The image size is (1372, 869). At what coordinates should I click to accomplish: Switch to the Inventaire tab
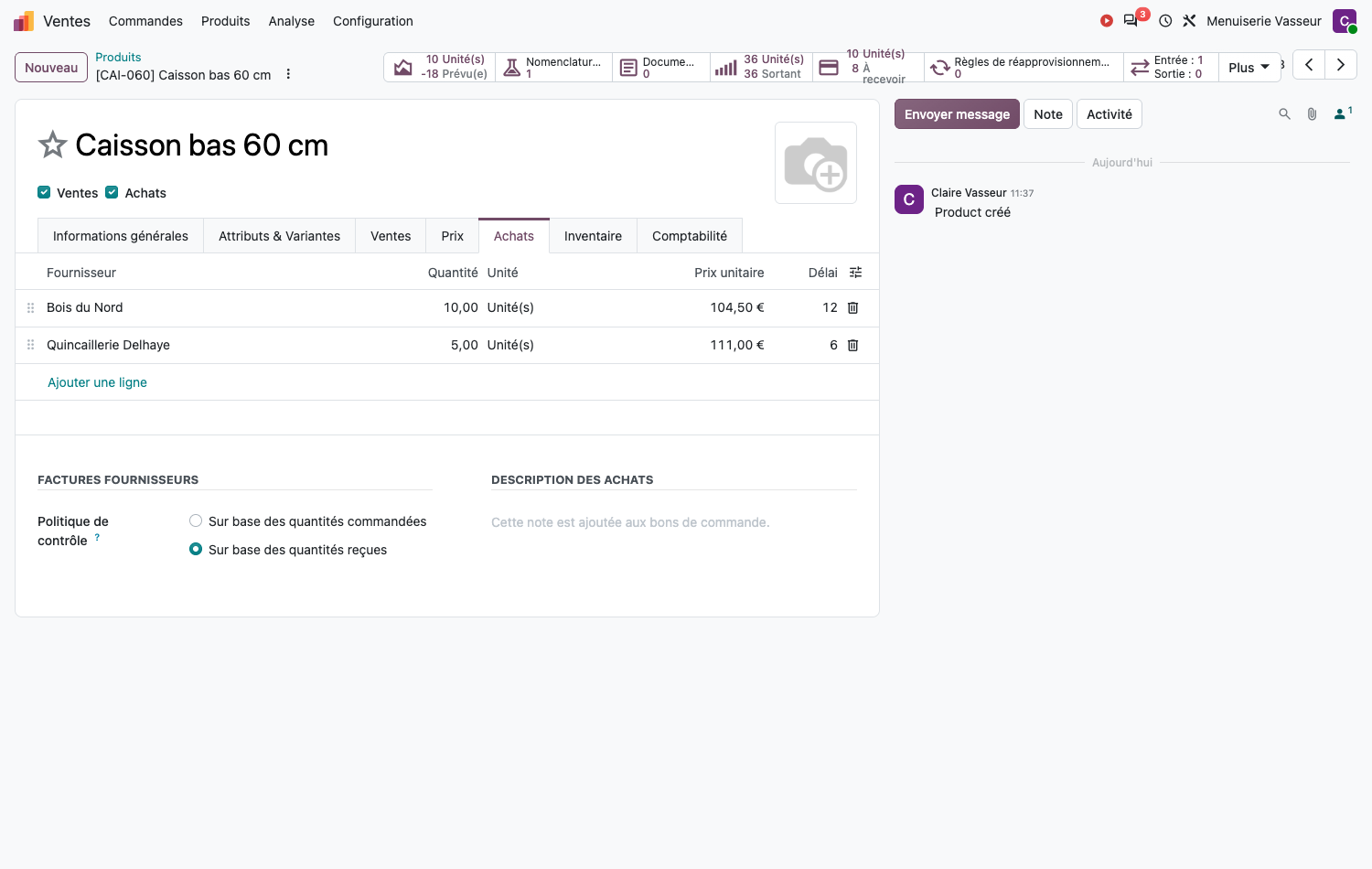pyautogui.click(x=593, y=236)
